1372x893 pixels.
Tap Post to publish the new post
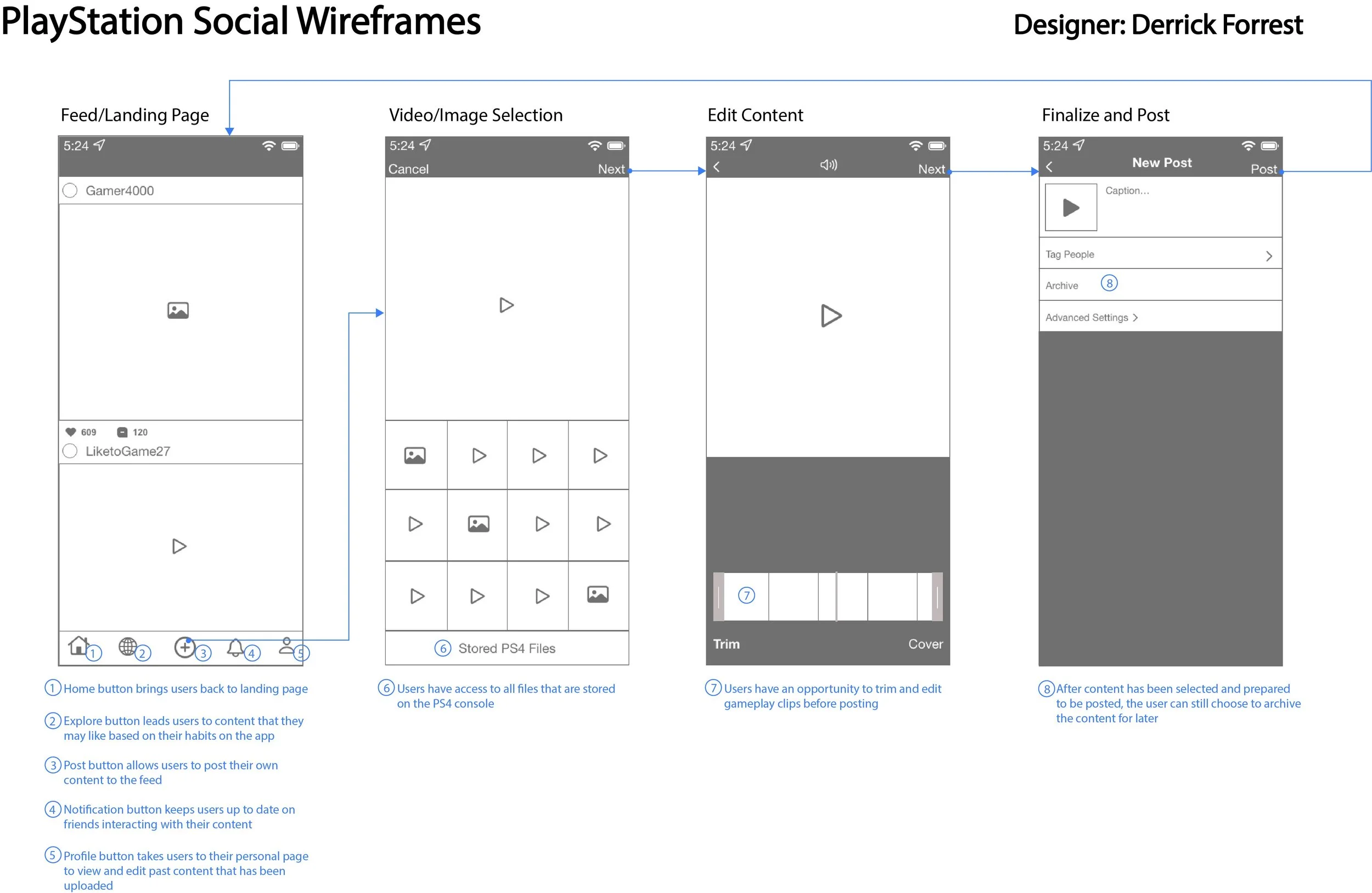click(x=1264, y=169)
